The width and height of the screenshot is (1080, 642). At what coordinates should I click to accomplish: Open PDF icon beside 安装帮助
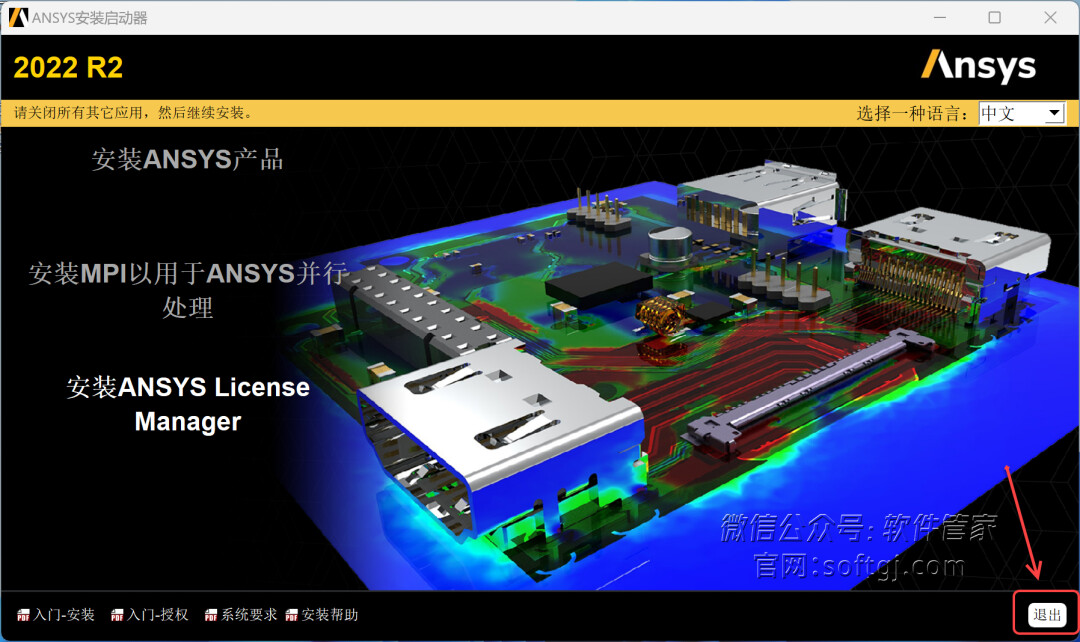click(x=292, y=615)
